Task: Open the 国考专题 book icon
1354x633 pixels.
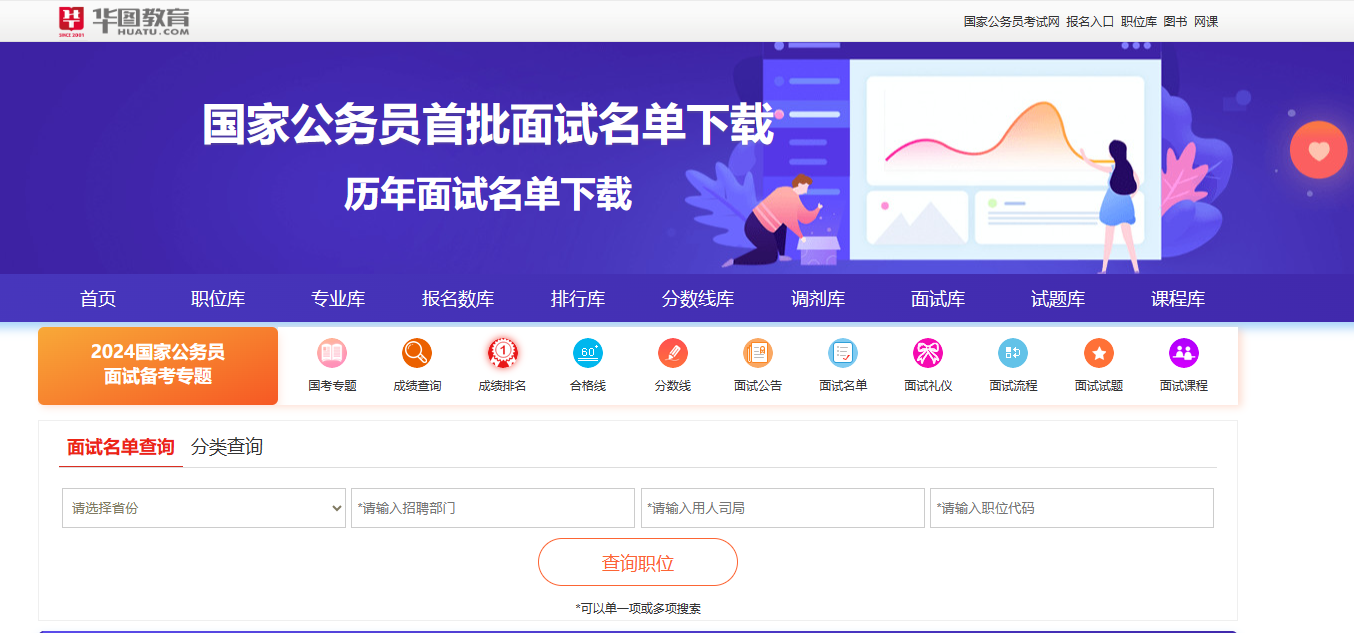Action: pos(332,353)
